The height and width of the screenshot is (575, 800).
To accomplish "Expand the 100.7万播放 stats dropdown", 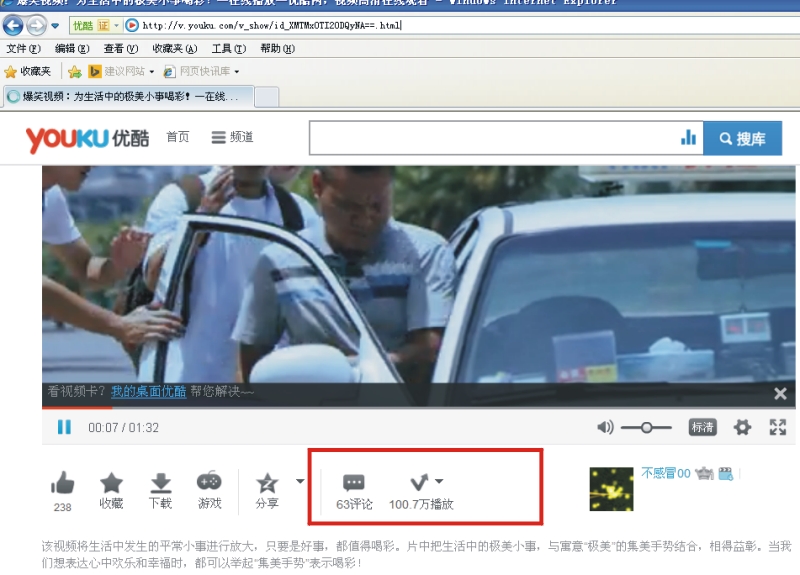I will (439, 481).
